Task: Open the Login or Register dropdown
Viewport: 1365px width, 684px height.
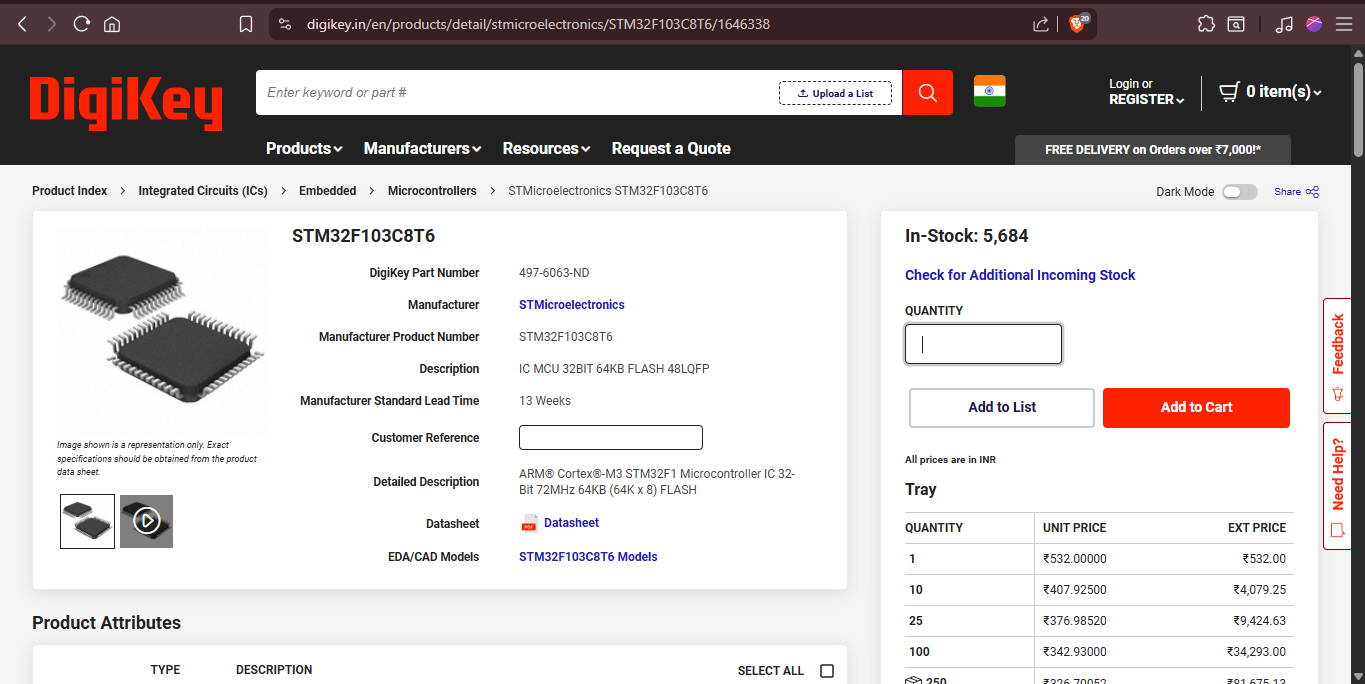Action: point(1145,91)
